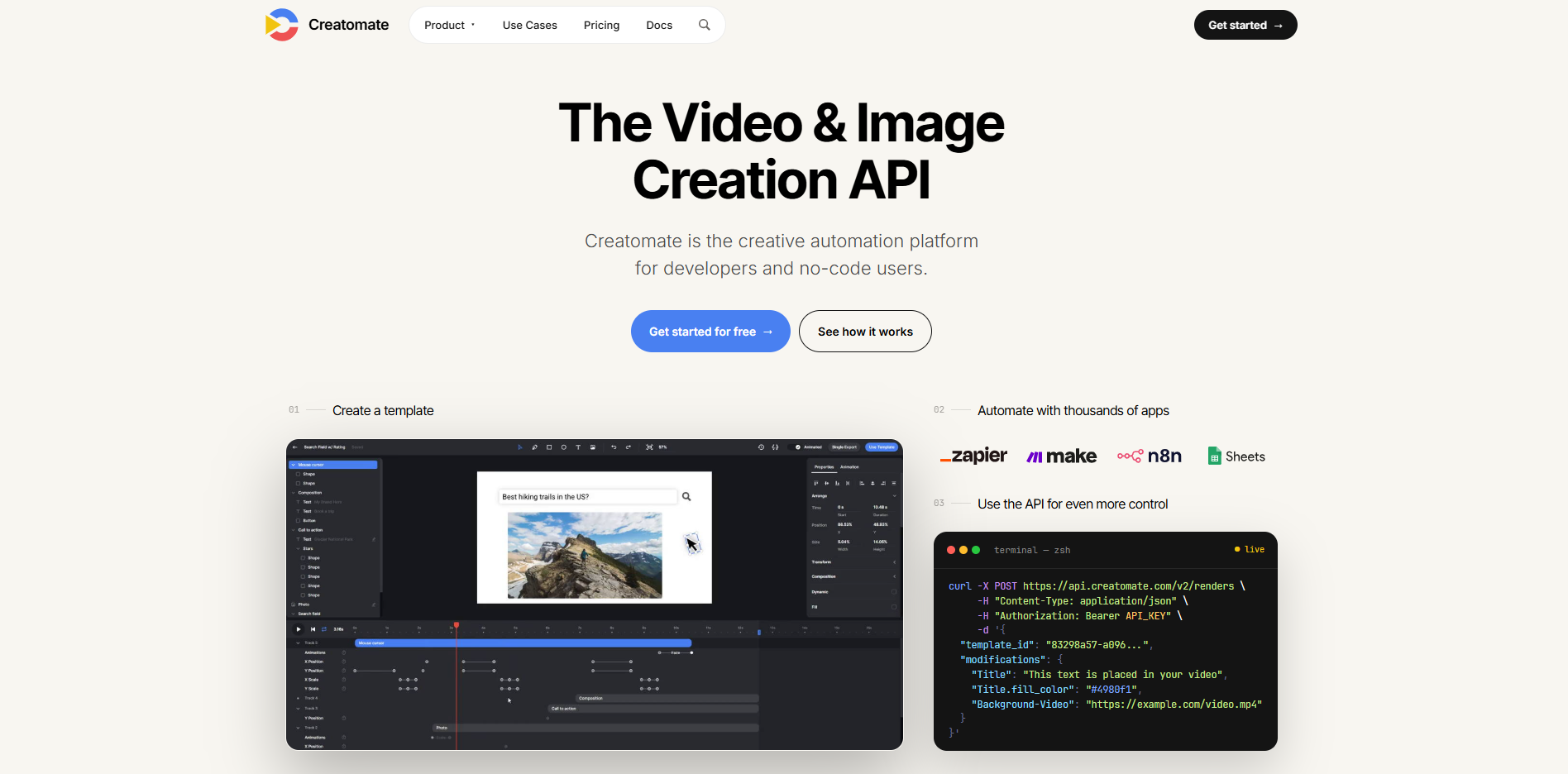Image resolution: width=1568 pixels, height=774 pixels.
Task: Click the make logo
Action: tap(1062, 456)
